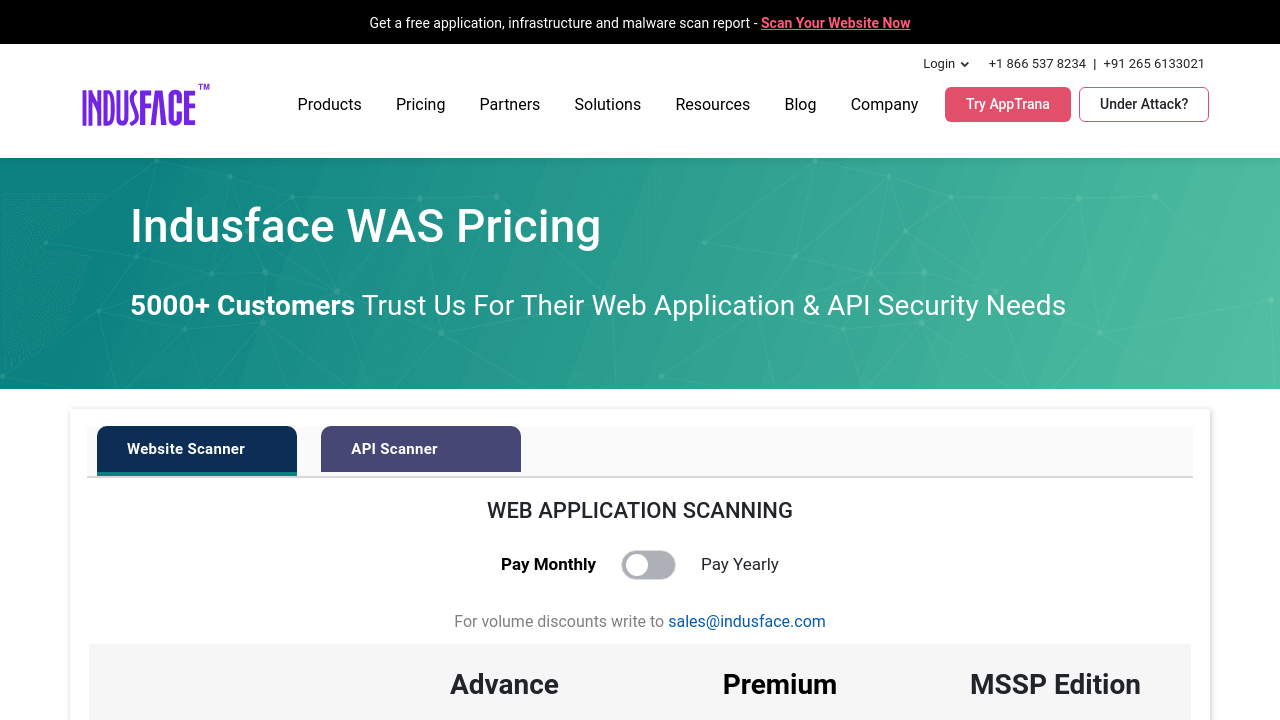Email sales@indusface.com link

(x=747, y=622)
